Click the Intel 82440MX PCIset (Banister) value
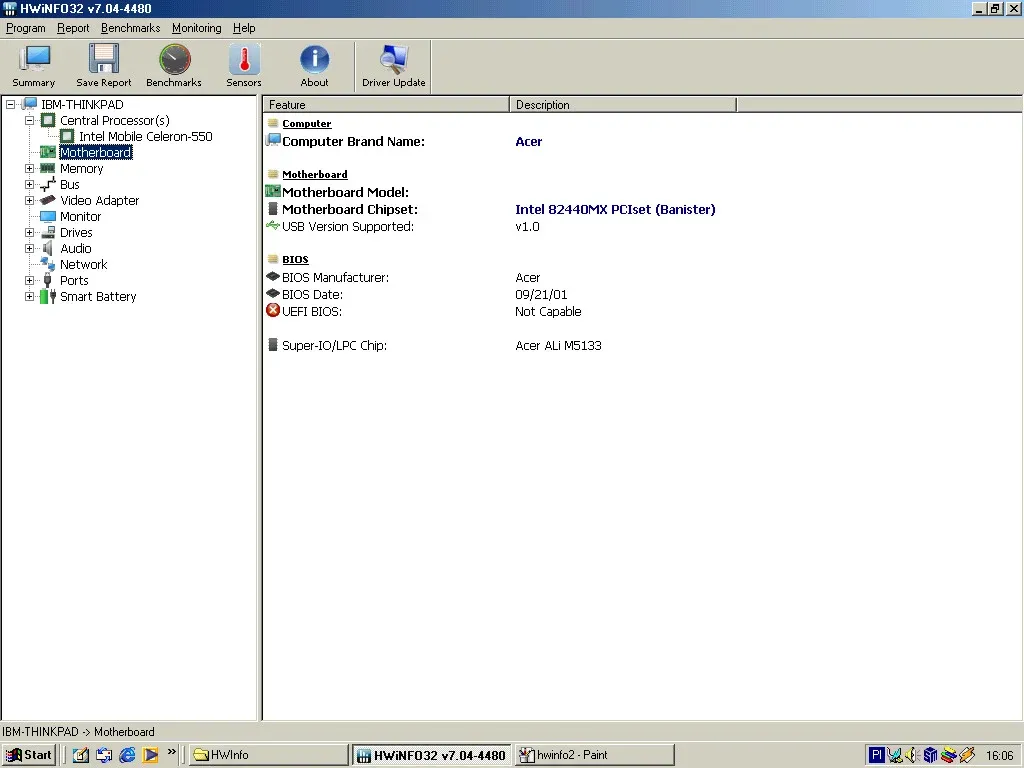 [x=615, y=209]
